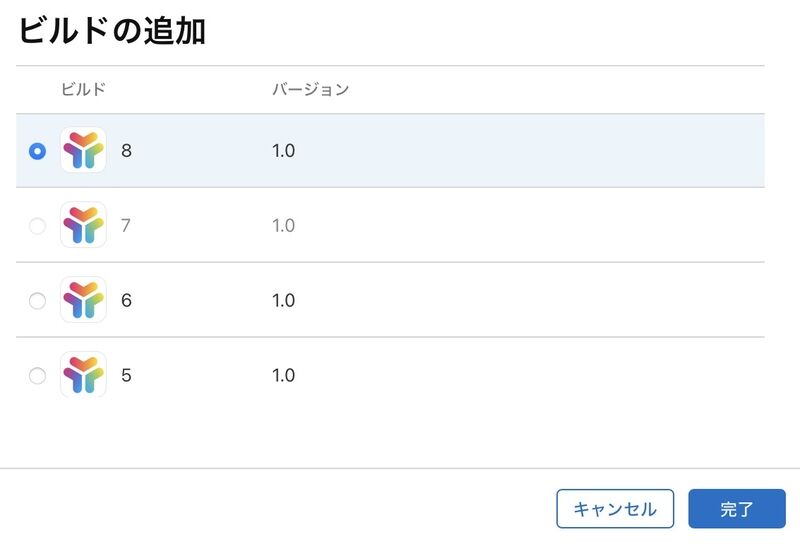Screen dimensions: 800x544
Task: Select the radio button for build 6
Action: coord(37,301)
